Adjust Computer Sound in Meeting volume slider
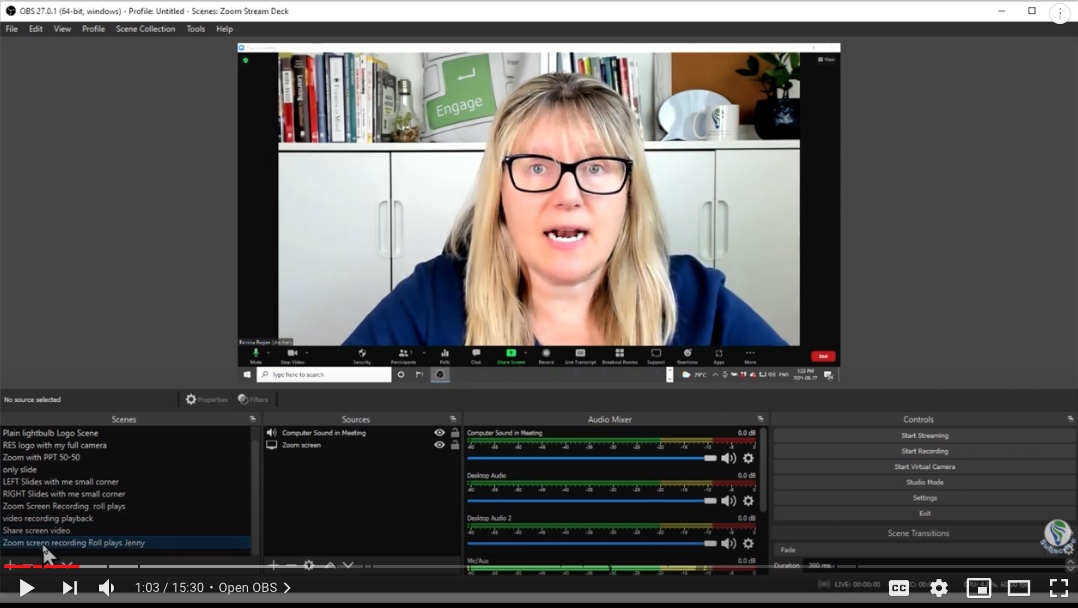This screenshot has width=1078, height=608. tap(592, 458)
